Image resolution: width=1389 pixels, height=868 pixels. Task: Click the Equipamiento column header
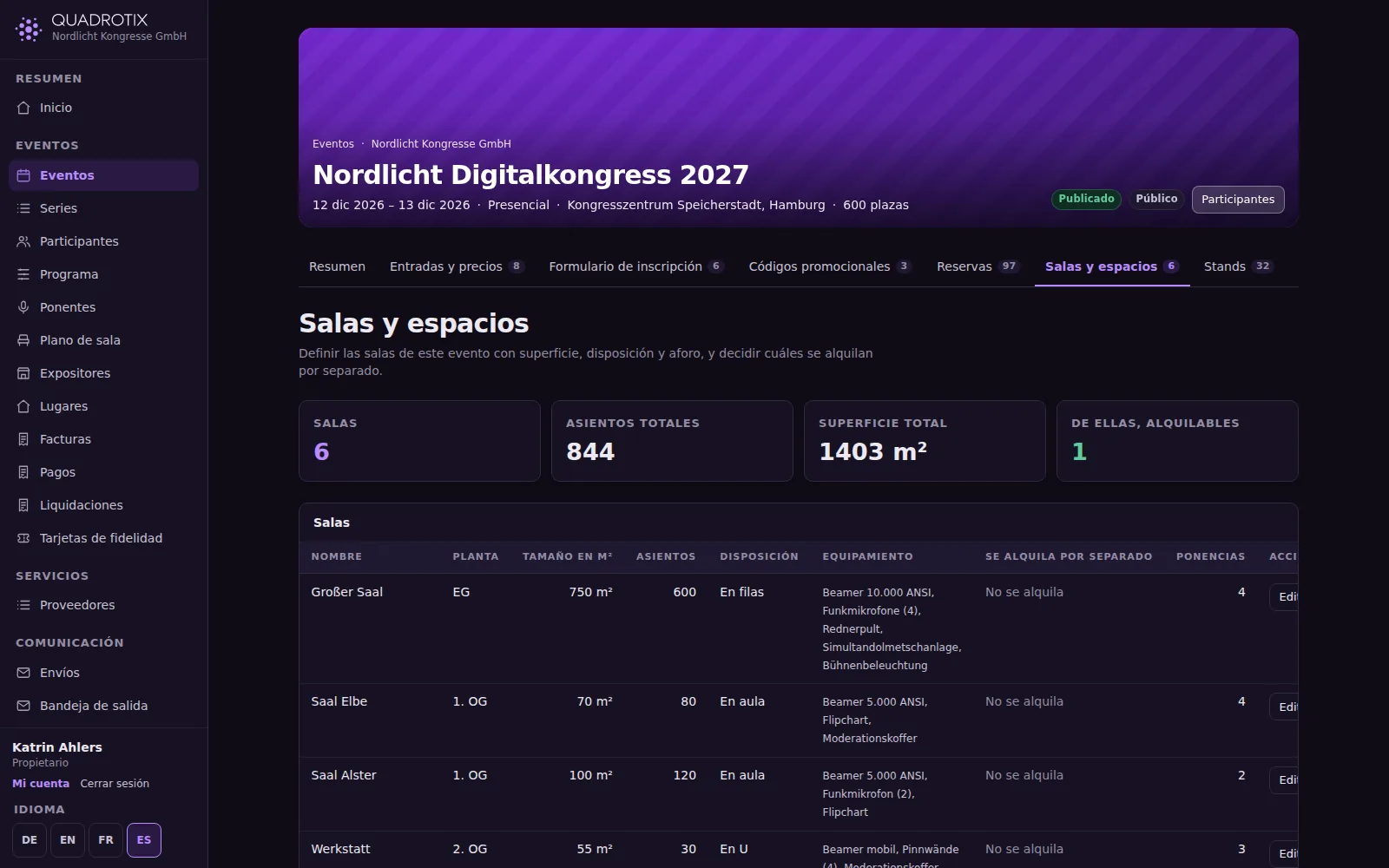tap(868, 556)
